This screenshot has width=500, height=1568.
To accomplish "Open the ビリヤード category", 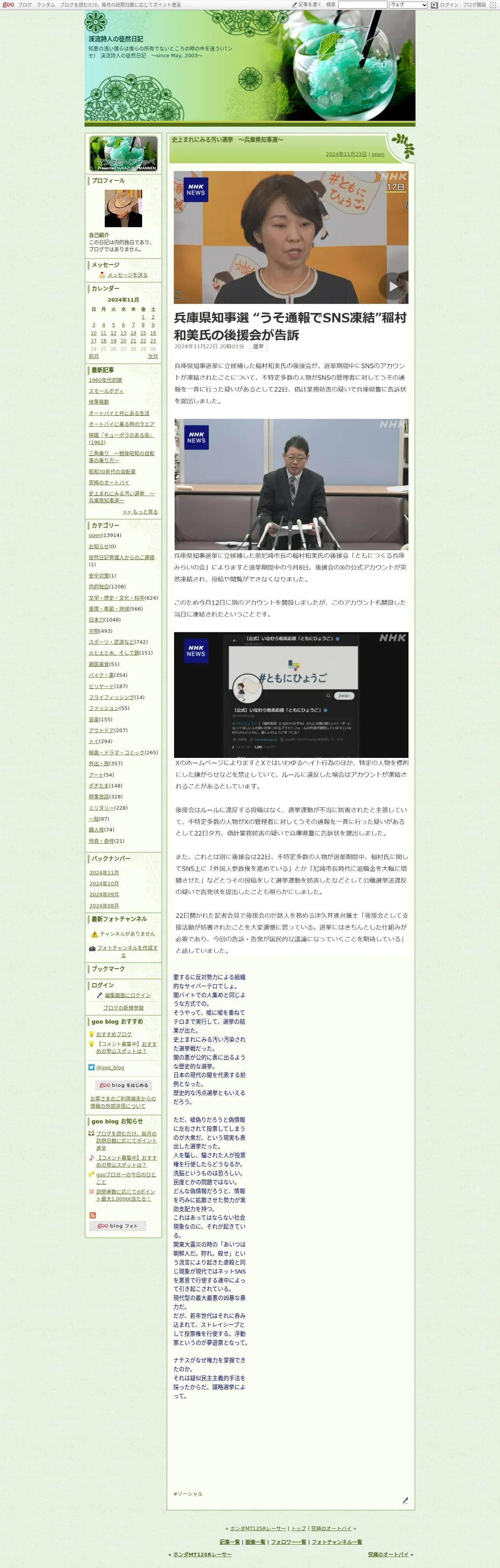I will pos(101,686).
